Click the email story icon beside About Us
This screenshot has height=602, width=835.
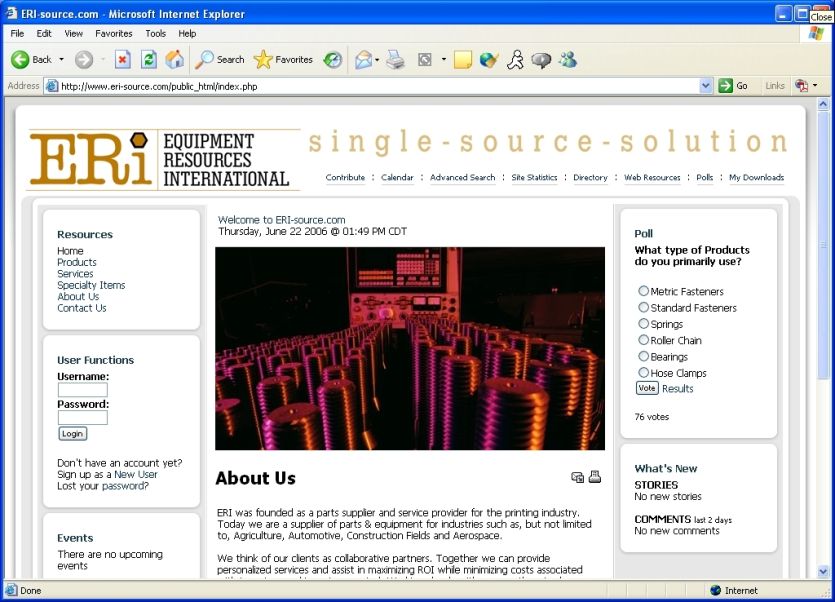tap(577, 477)
